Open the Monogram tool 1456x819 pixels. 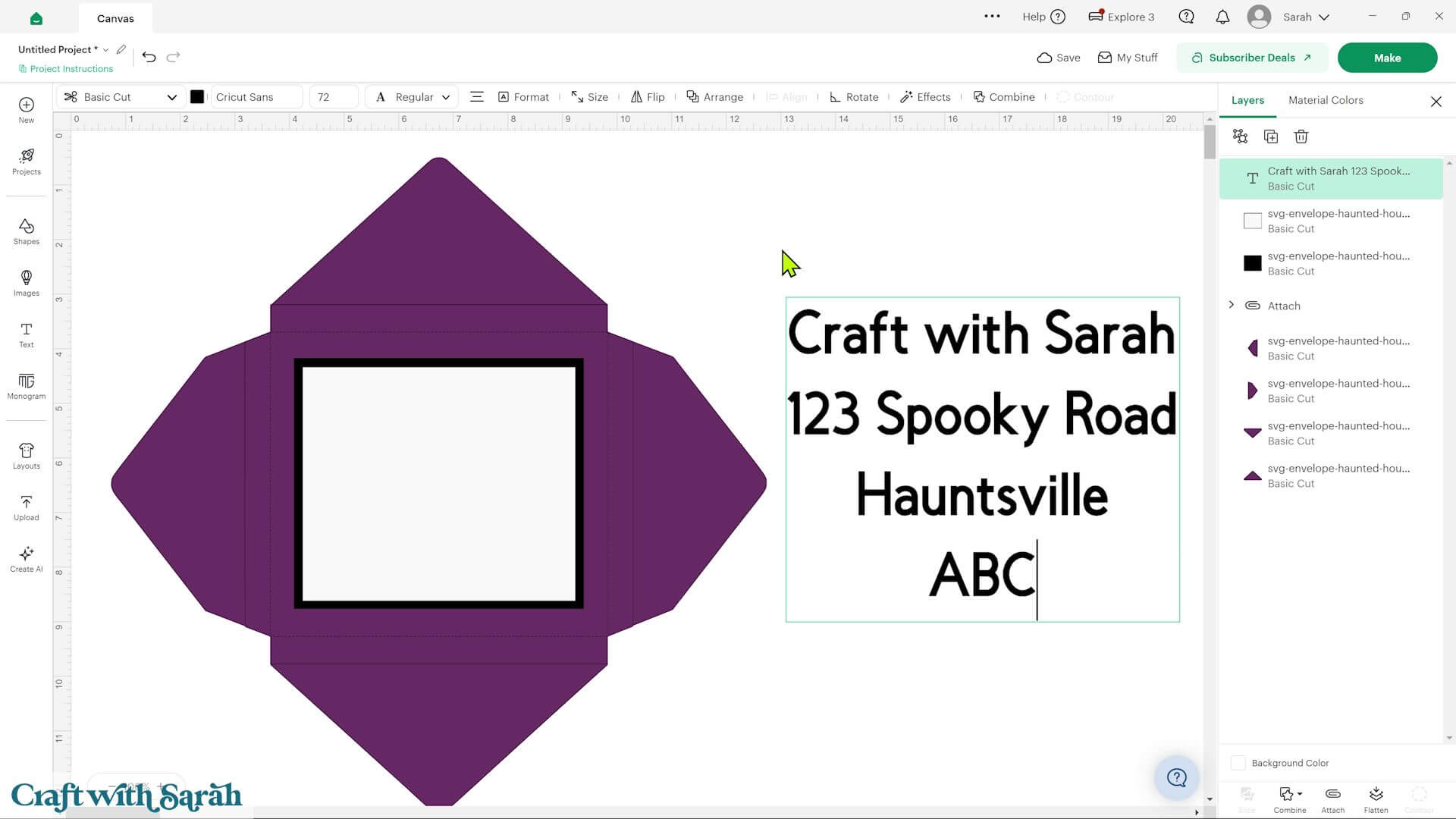(x=26, y=386)
